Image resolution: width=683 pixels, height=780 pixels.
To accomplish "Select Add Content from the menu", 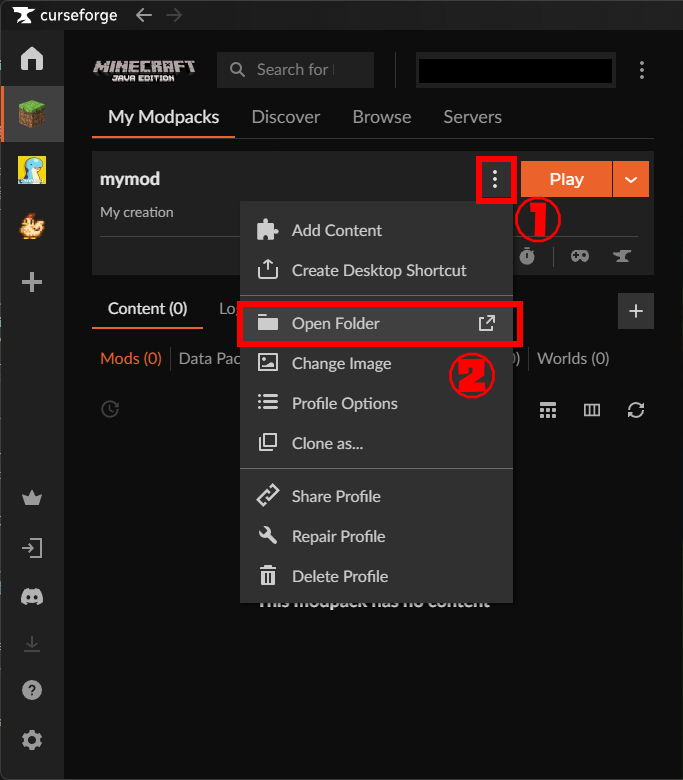I will [376, 231].
